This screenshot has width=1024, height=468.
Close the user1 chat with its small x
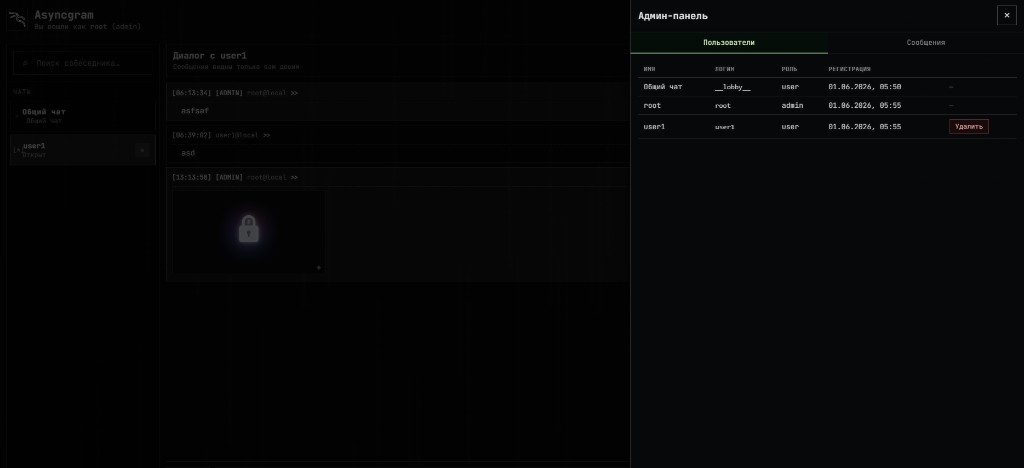(142, 150)
